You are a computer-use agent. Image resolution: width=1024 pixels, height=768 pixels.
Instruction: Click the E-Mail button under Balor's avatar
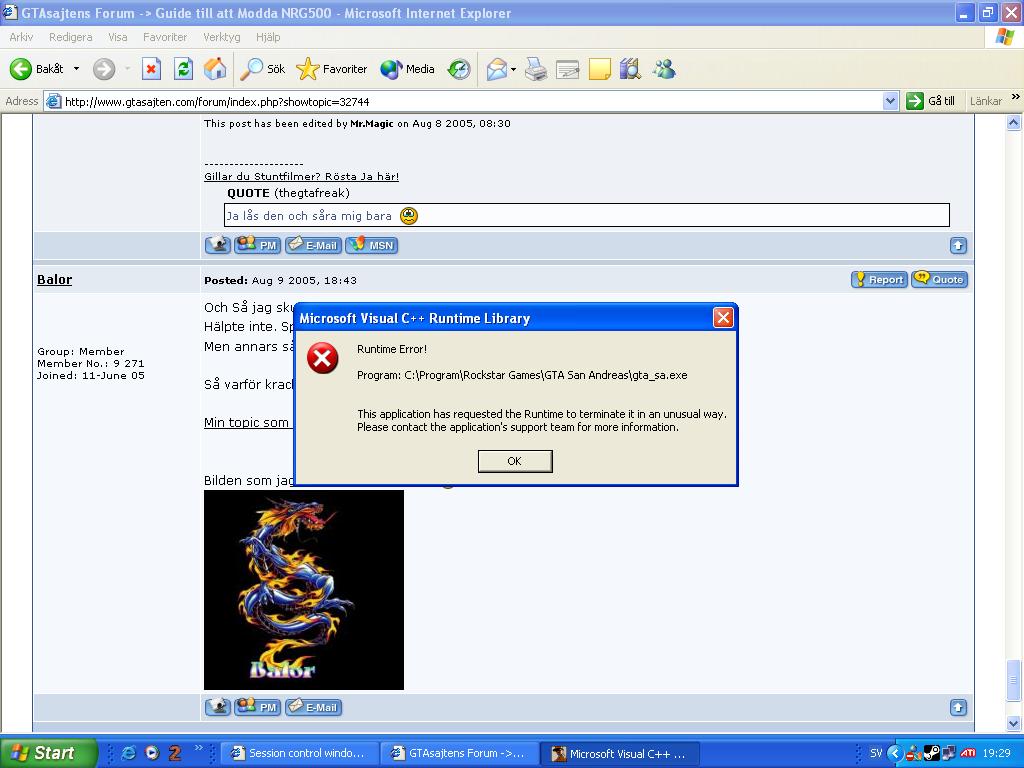point(313,707)
